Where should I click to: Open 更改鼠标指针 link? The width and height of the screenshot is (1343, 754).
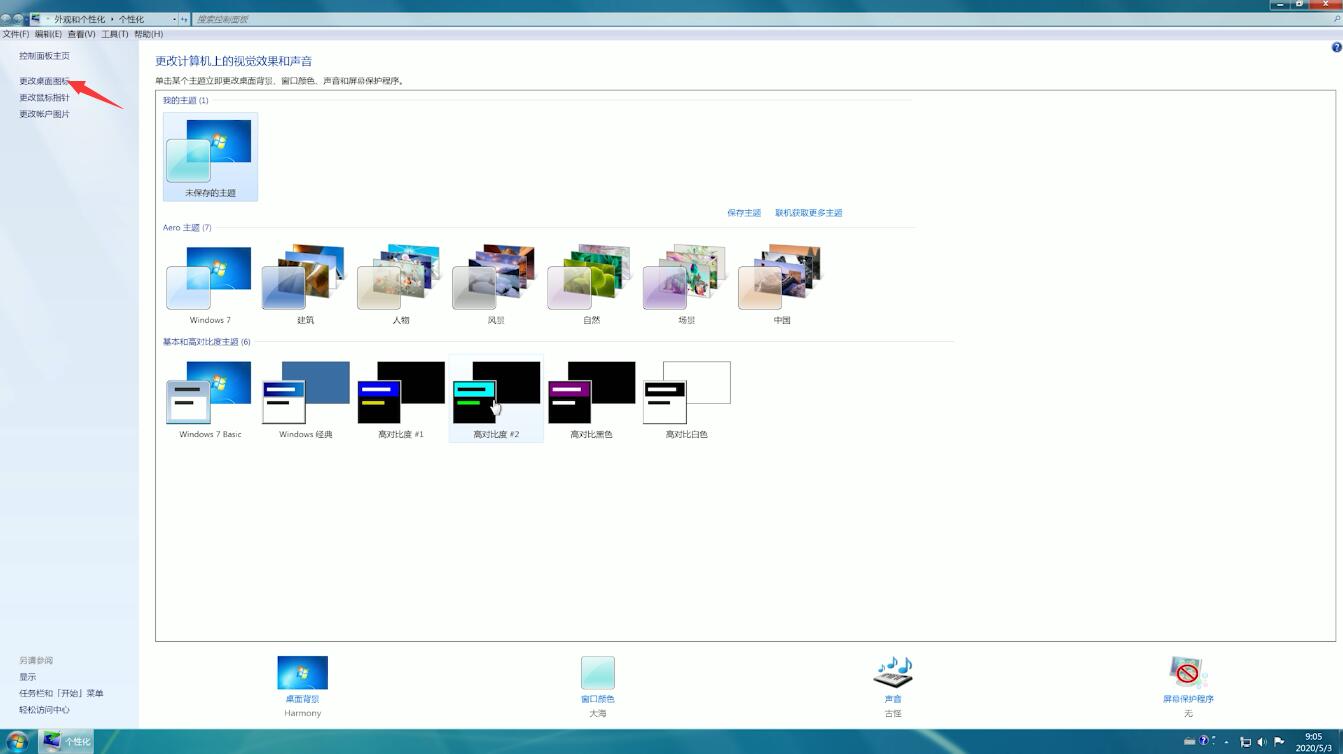pos(45,98)
